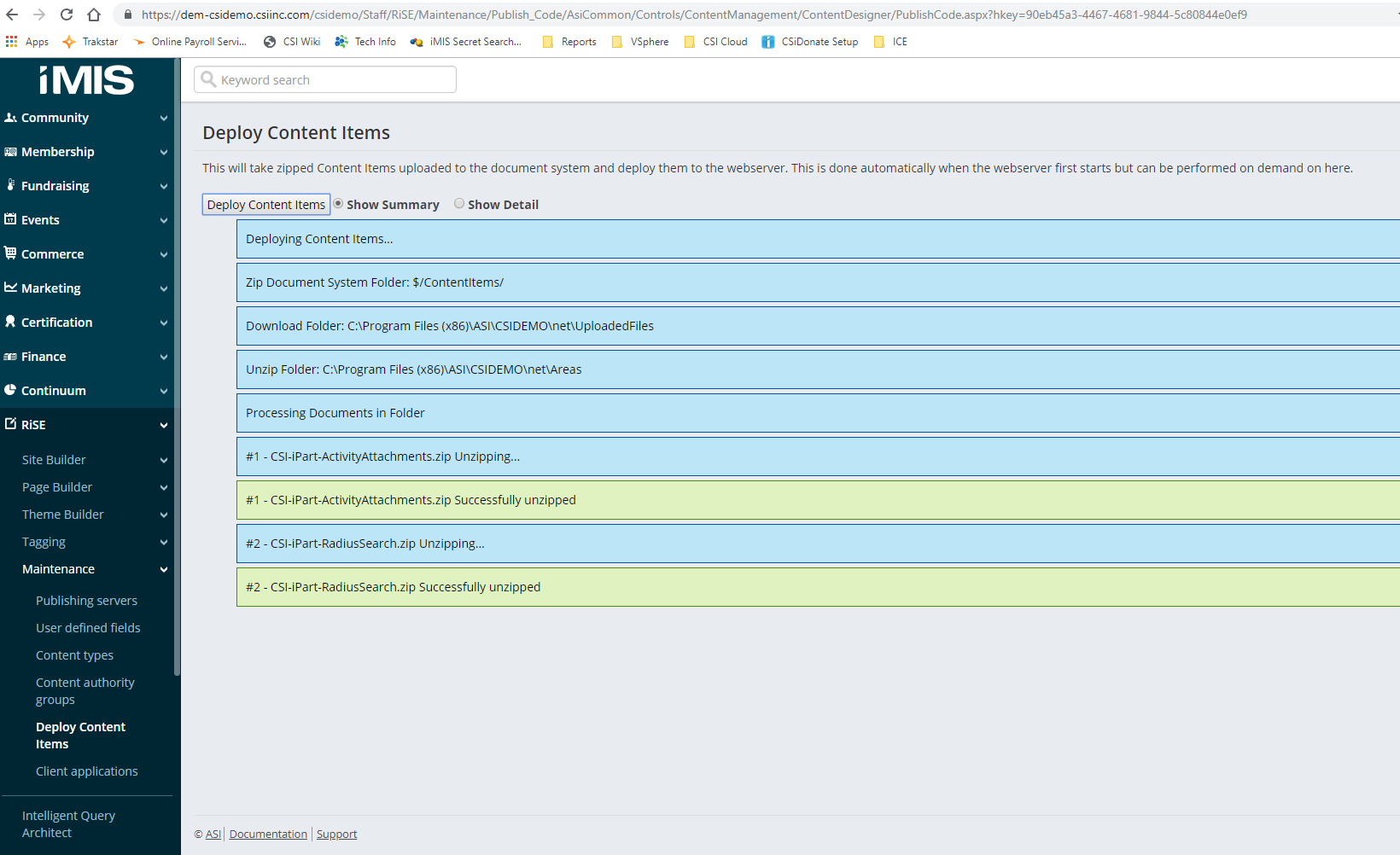This screenshot has width=1400, height=855.
Task: Click the Events calendar icon
Action: pos(10,219)
